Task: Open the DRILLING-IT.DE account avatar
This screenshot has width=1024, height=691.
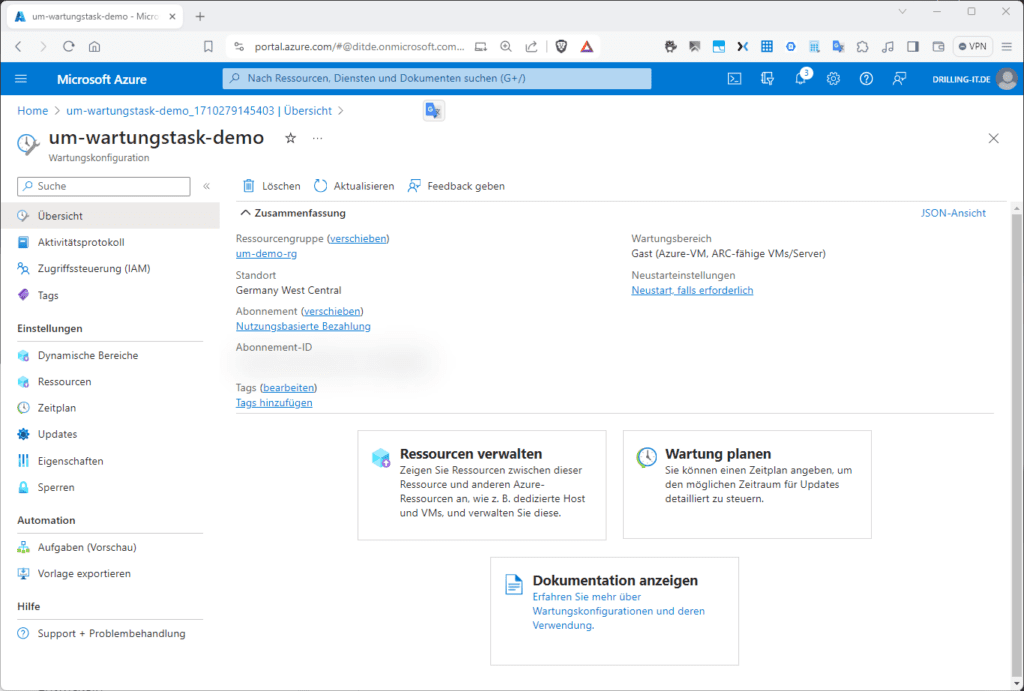Action: [x=1007, y=79]
